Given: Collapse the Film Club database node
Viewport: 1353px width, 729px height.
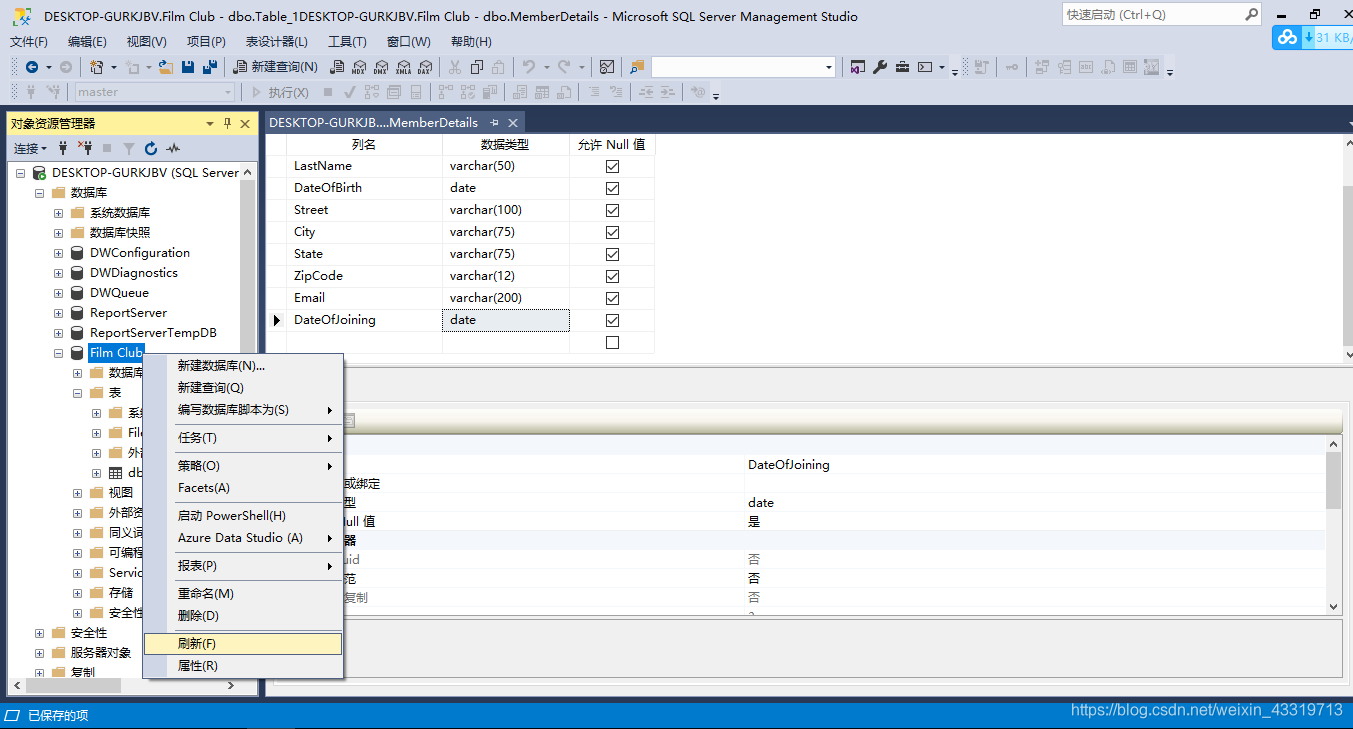Looking at the screenshot, I should click(58, 353).
